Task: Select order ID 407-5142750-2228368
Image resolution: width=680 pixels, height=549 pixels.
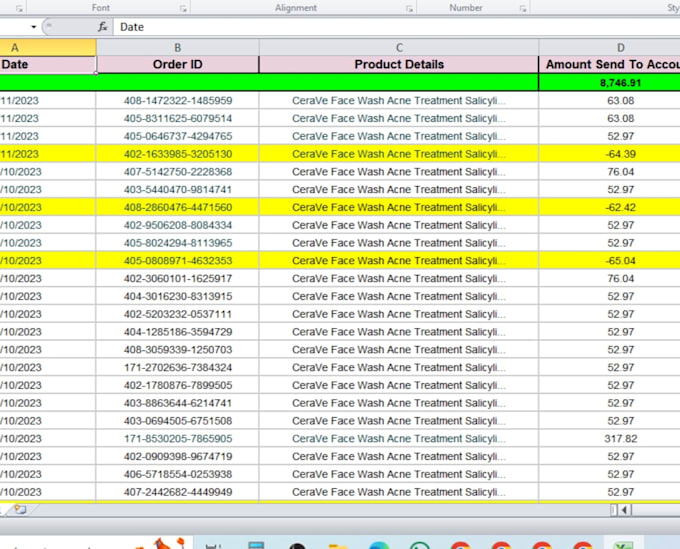Action: (177, 172)
